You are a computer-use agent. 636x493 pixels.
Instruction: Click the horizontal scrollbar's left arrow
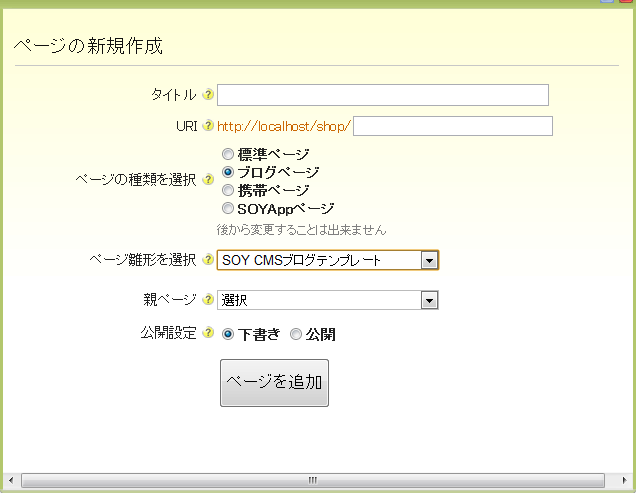[x=11, y=480]
